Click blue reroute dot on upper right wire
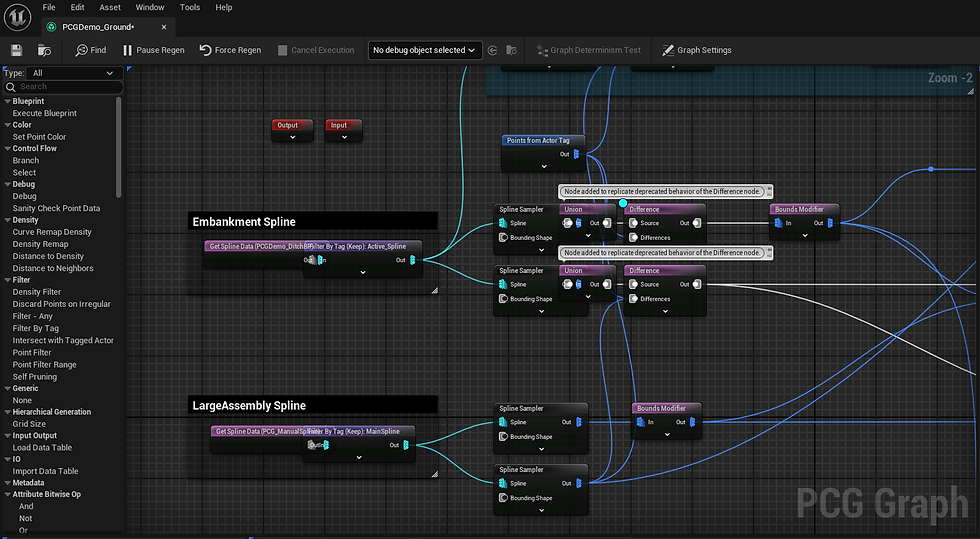 (x=931, y=169)
